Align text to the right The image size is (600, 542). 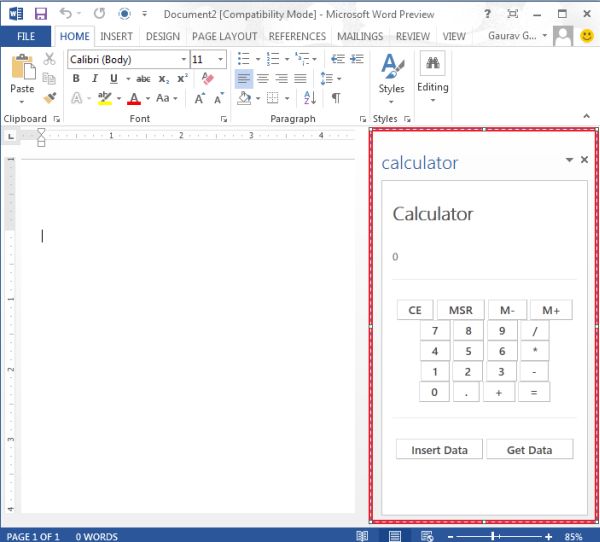point(282,79)
